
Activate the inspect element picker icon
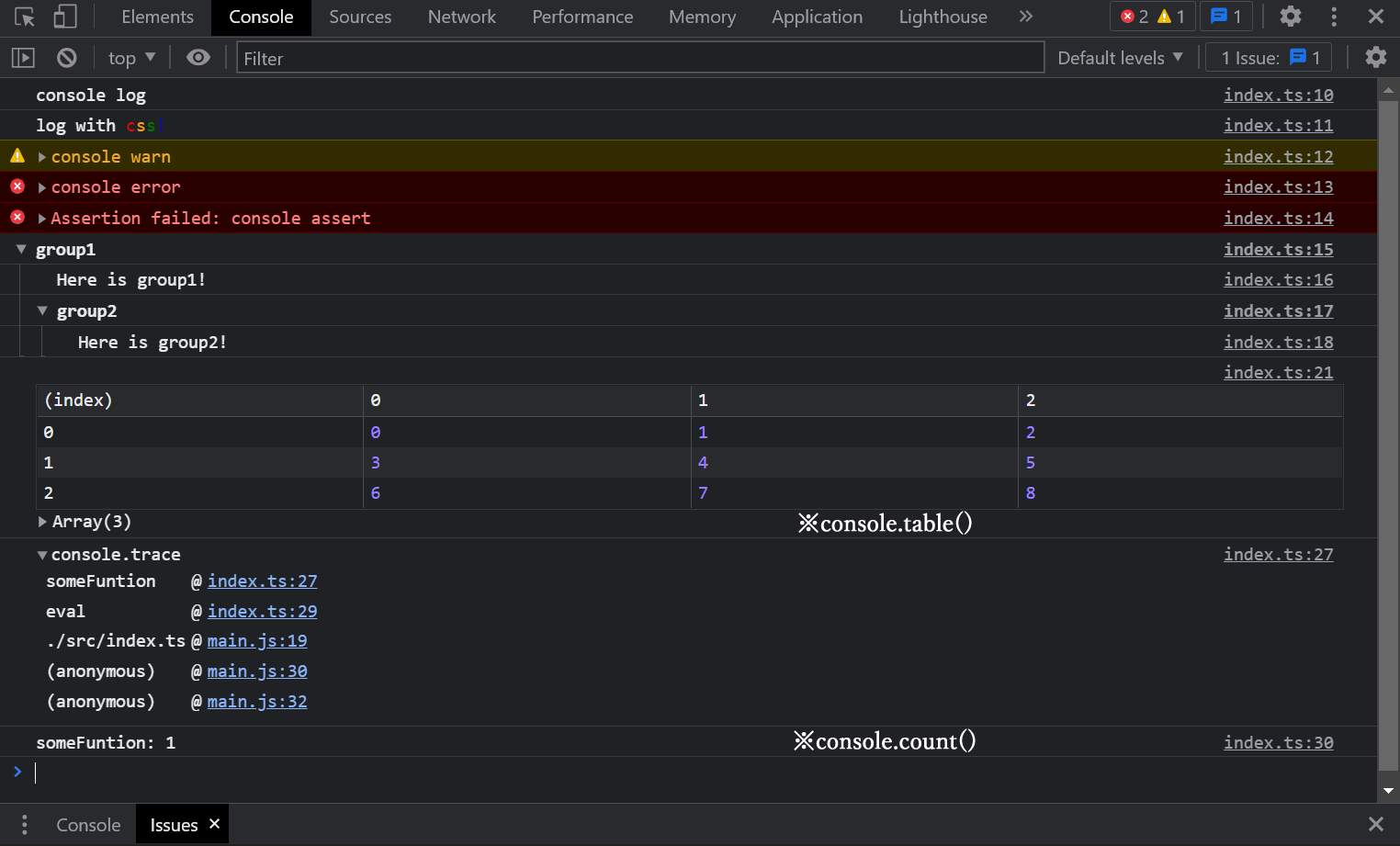pyautogui.click(x=25, y=17)
